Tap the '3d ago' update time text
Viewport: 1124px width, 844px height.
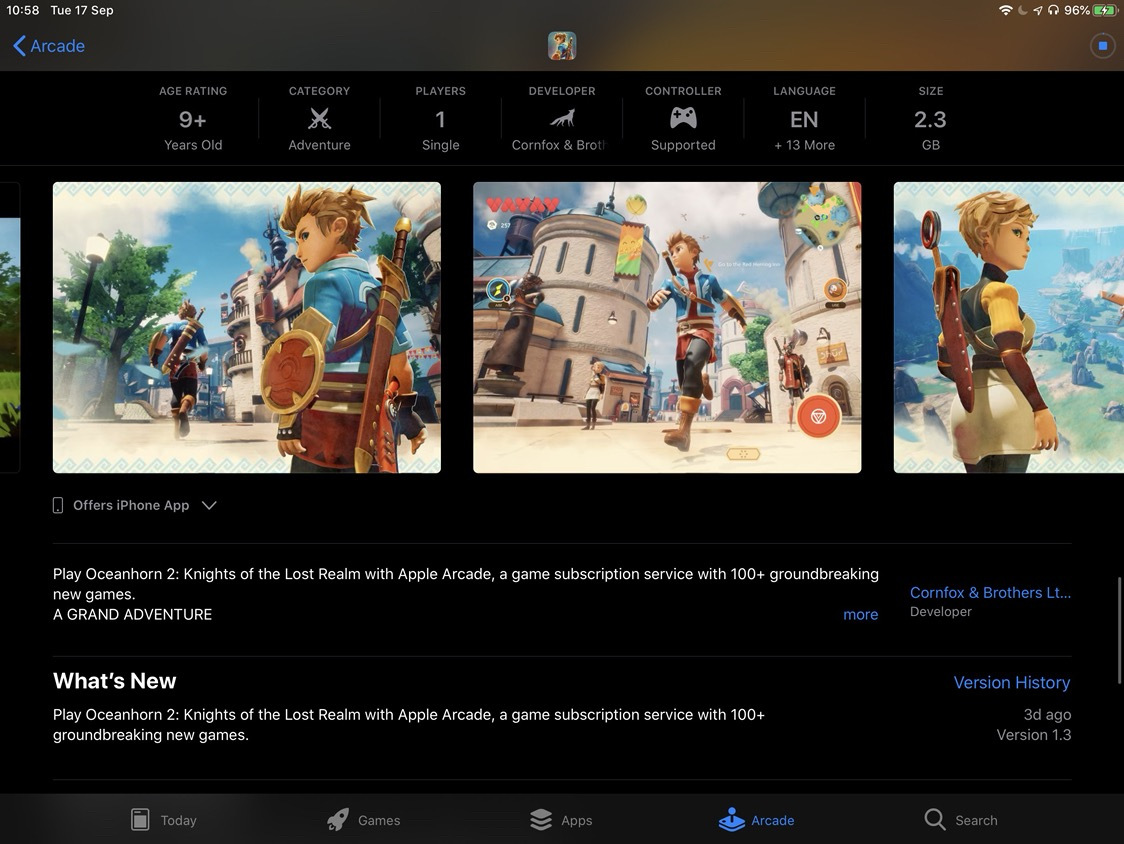point(1047,714)
